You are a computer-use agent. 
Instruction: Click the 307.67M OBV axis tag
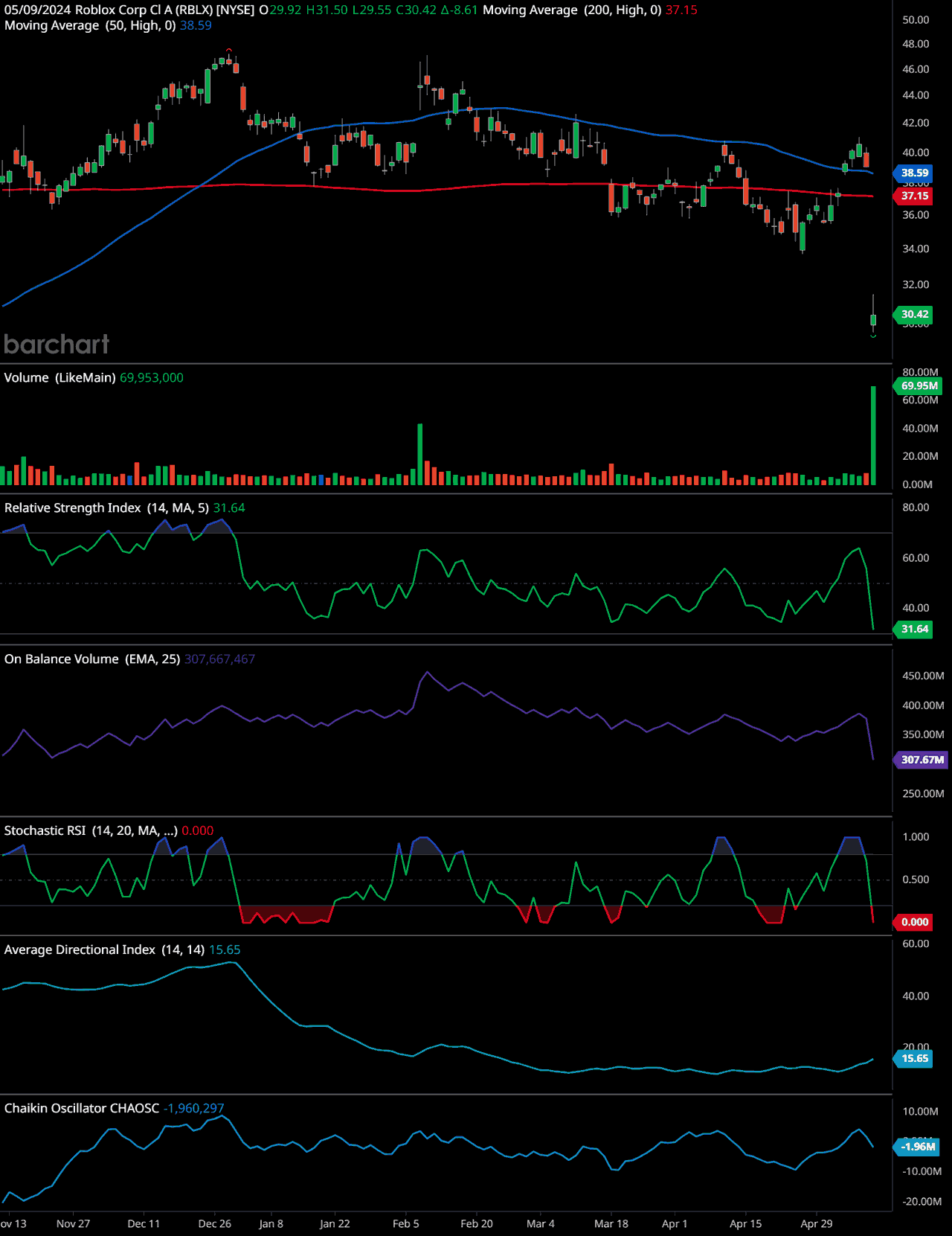[922, 760]
